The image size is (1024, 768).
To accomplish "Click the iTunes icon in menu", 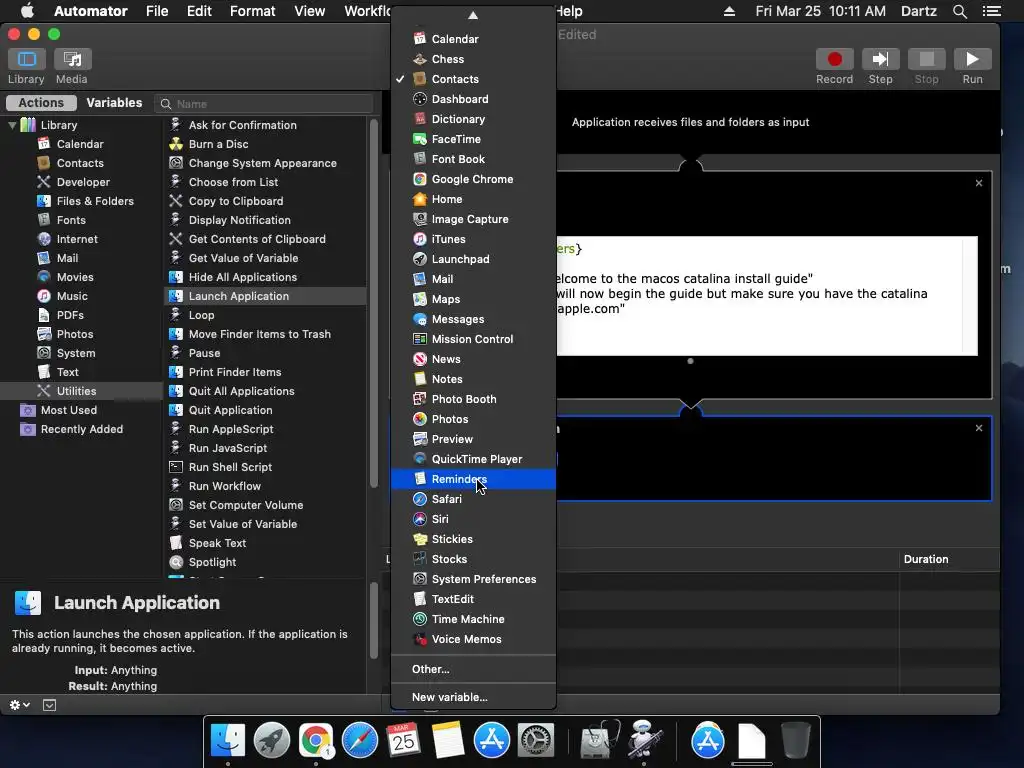I will (420, 239).
